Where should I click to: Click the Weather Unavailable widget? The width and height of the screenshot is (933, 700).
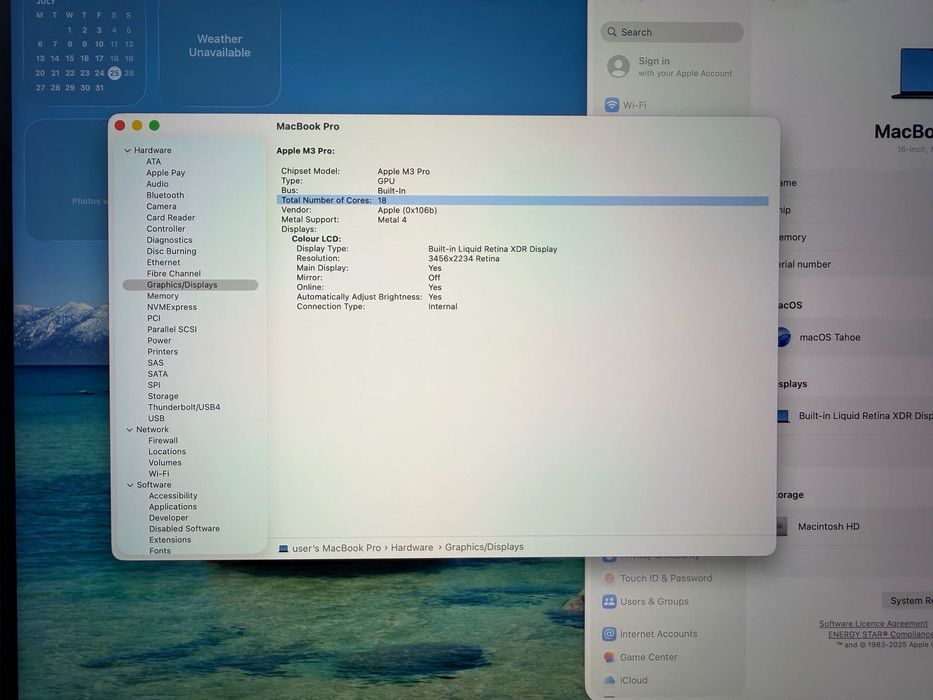(x=220, y=51)
